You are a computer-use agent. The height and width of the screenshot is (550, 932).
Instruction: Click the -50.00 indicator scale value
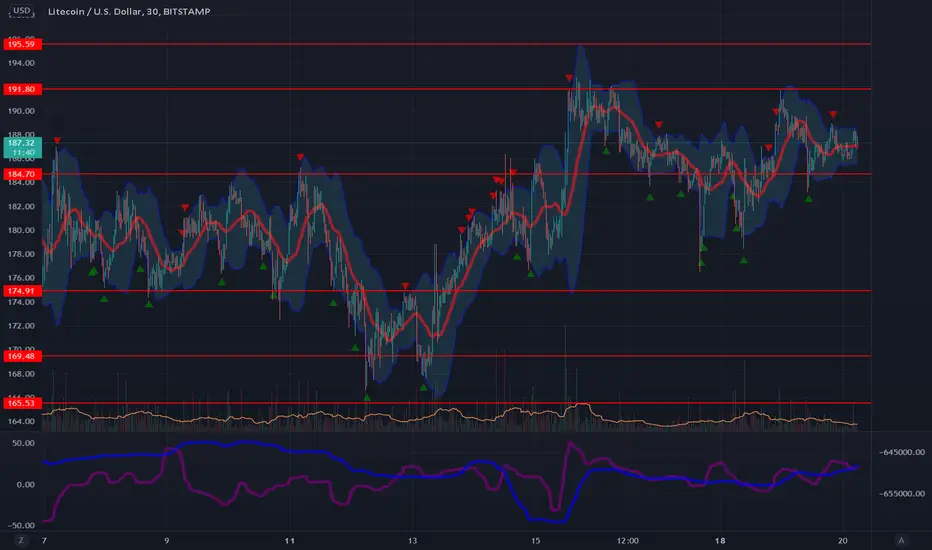(21, 526)
